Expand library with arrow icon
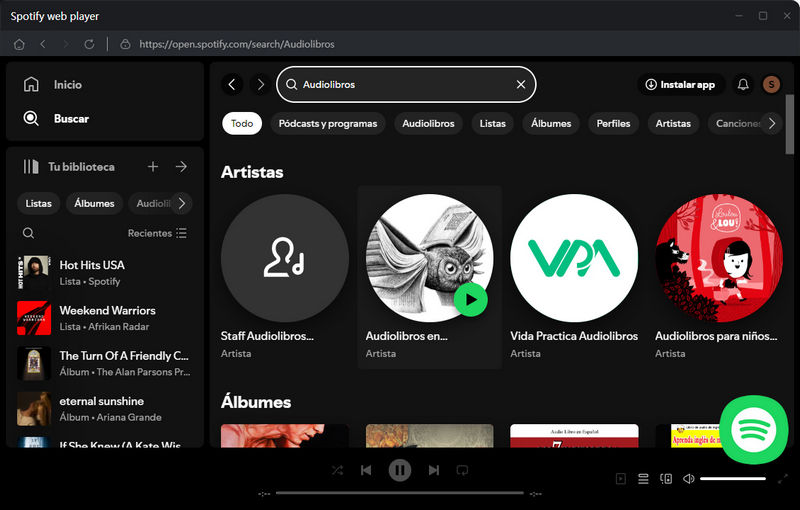 click(x=181, y=167)
